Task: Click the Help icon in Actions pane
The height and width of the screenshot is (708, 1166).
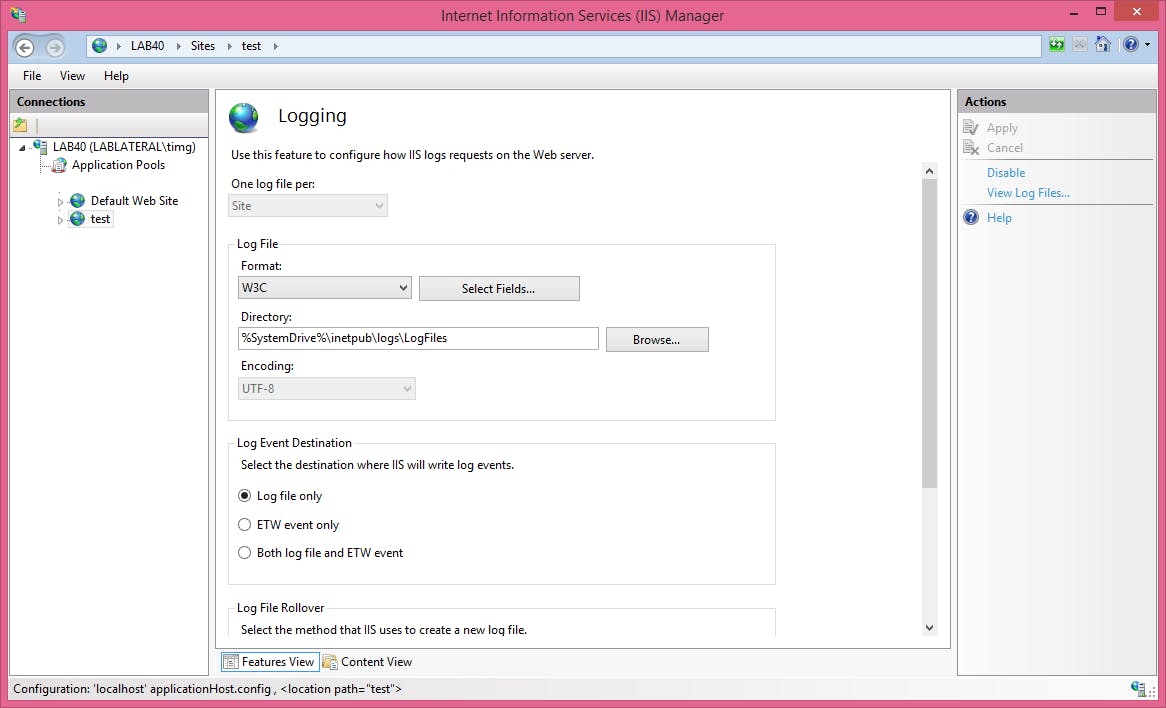Action: (x=971, y=217)
